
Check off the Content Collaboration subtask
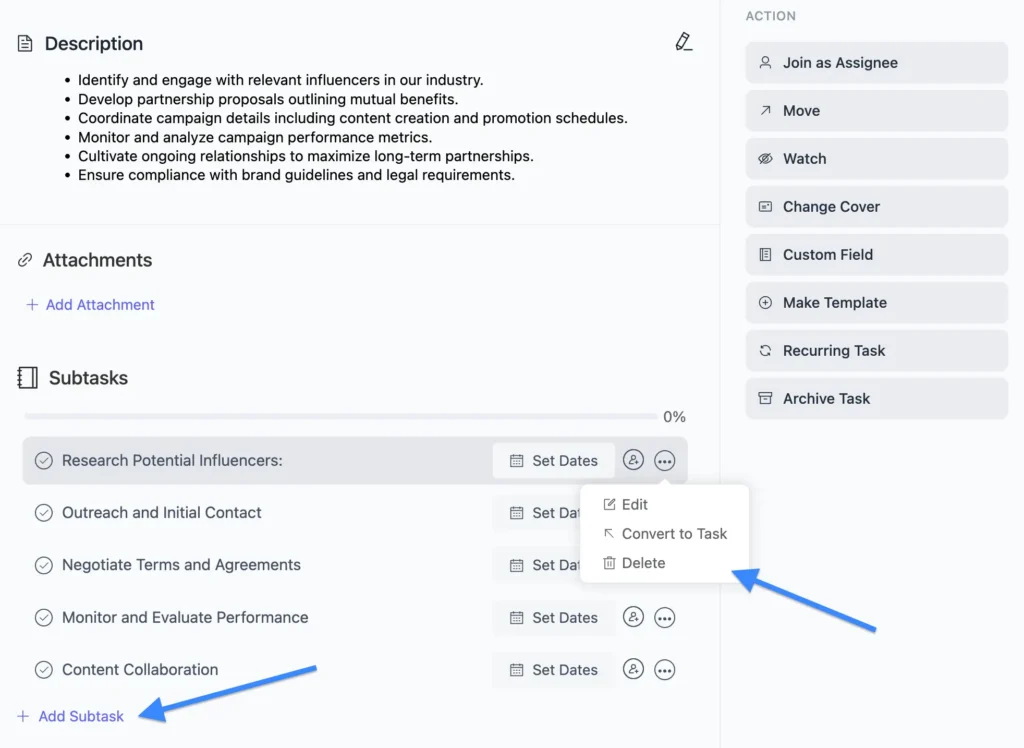[x=44, y=669]
